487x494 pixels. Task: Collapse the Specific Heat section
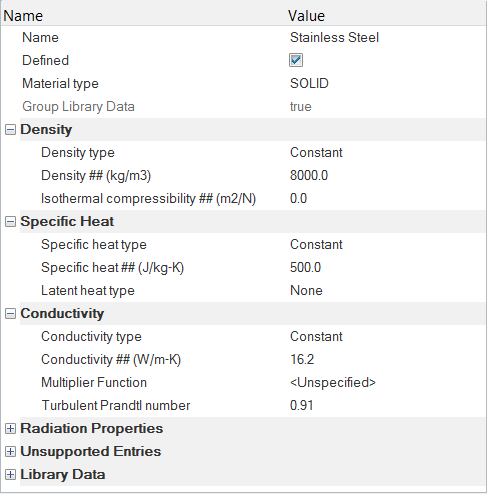[10, 222]
